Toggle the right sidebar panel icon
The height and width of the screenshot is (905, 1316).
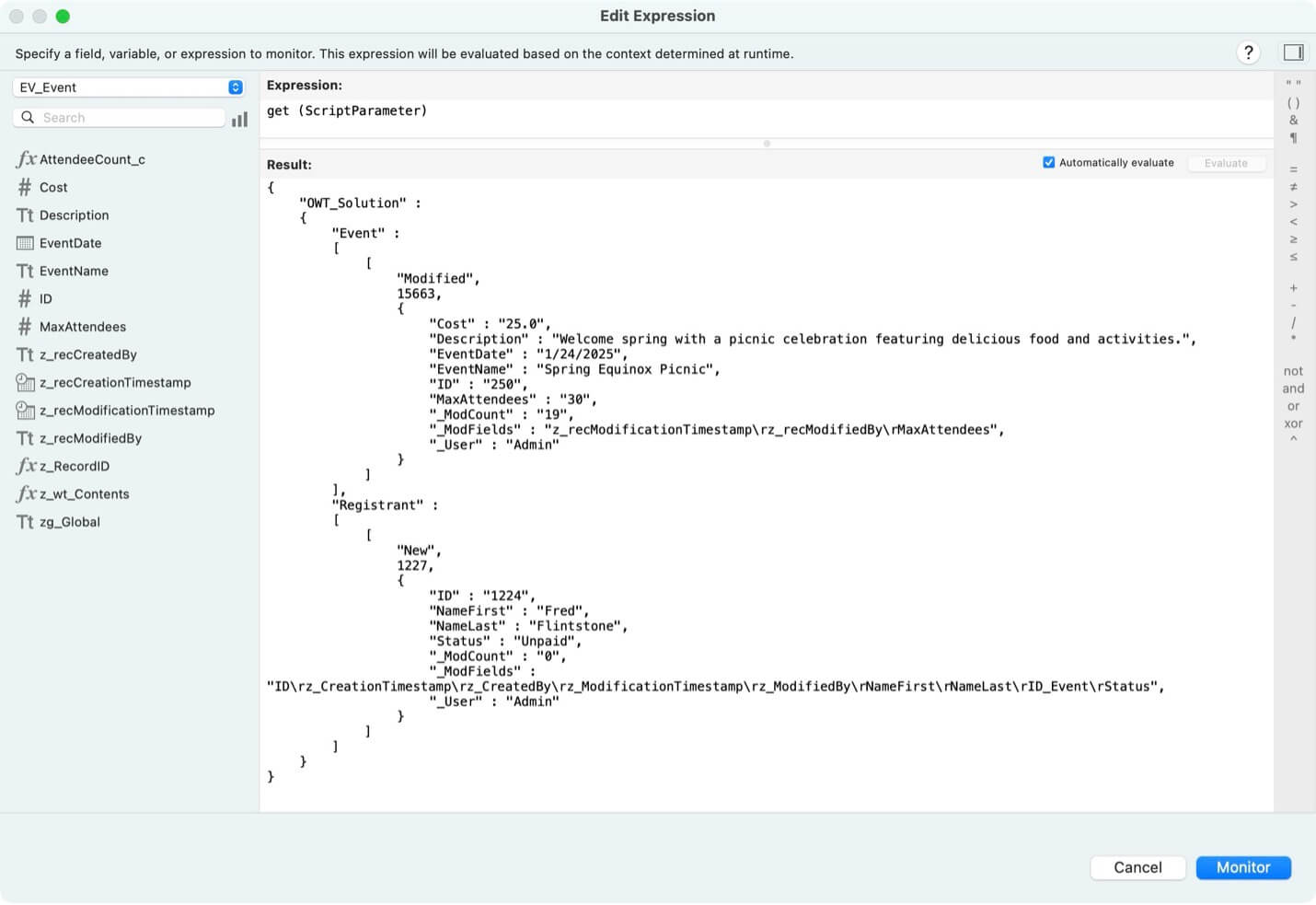(1293, 52)
